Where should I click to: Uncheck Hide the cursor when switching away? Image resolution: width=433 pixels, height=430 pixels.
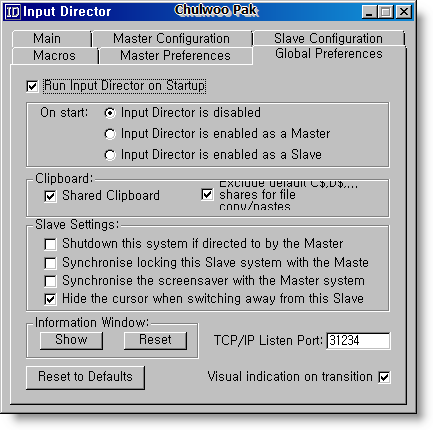[x=50, y=299]
